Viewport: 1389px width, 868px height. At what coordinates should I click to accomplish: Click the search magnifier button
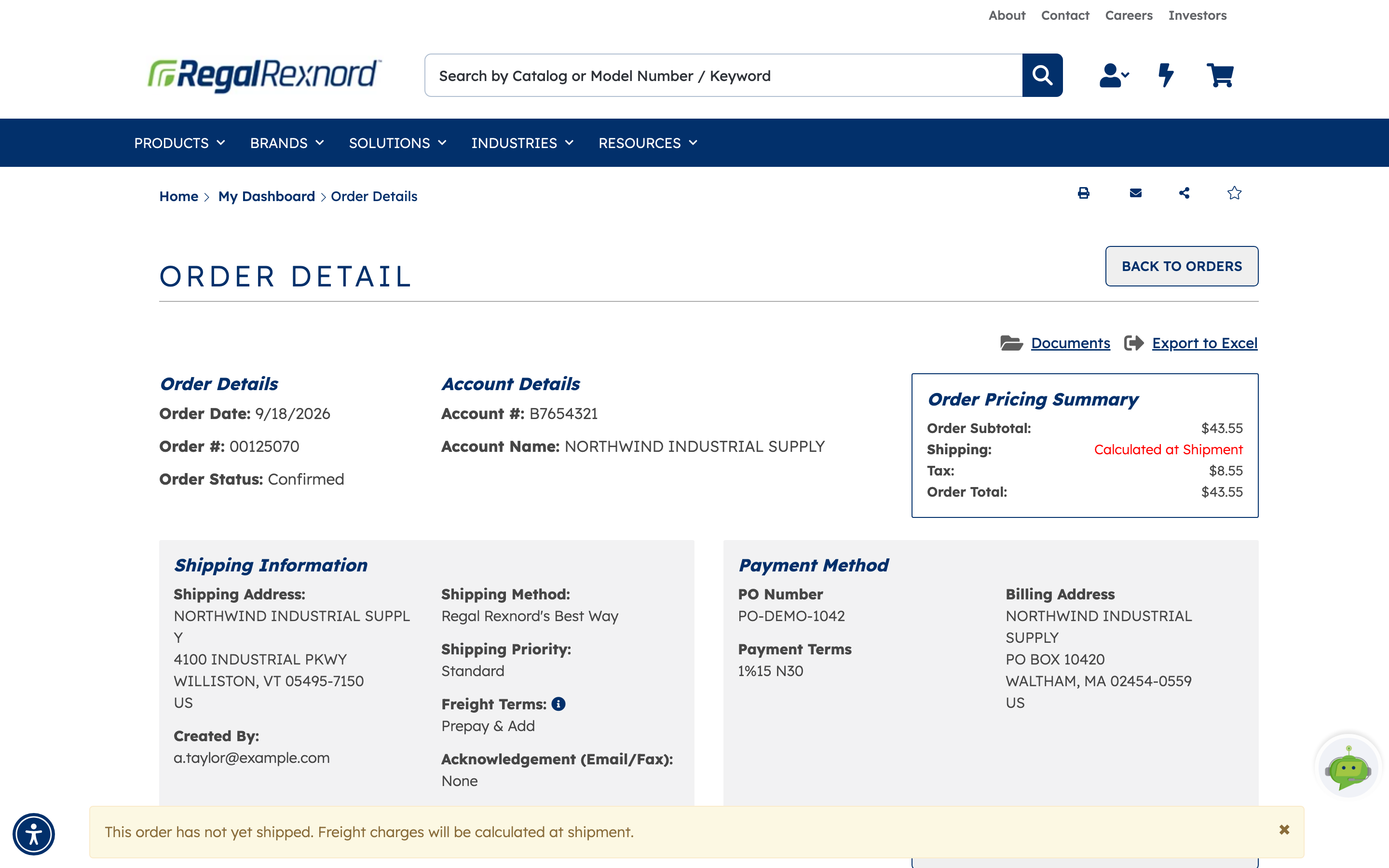tap(1042, 75)
